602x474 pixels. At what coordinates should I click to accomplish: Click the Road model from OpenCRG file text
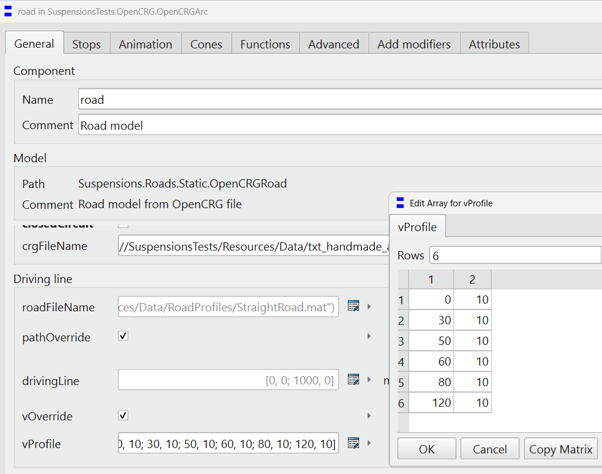pyautogui.click(x=160, y=204)
